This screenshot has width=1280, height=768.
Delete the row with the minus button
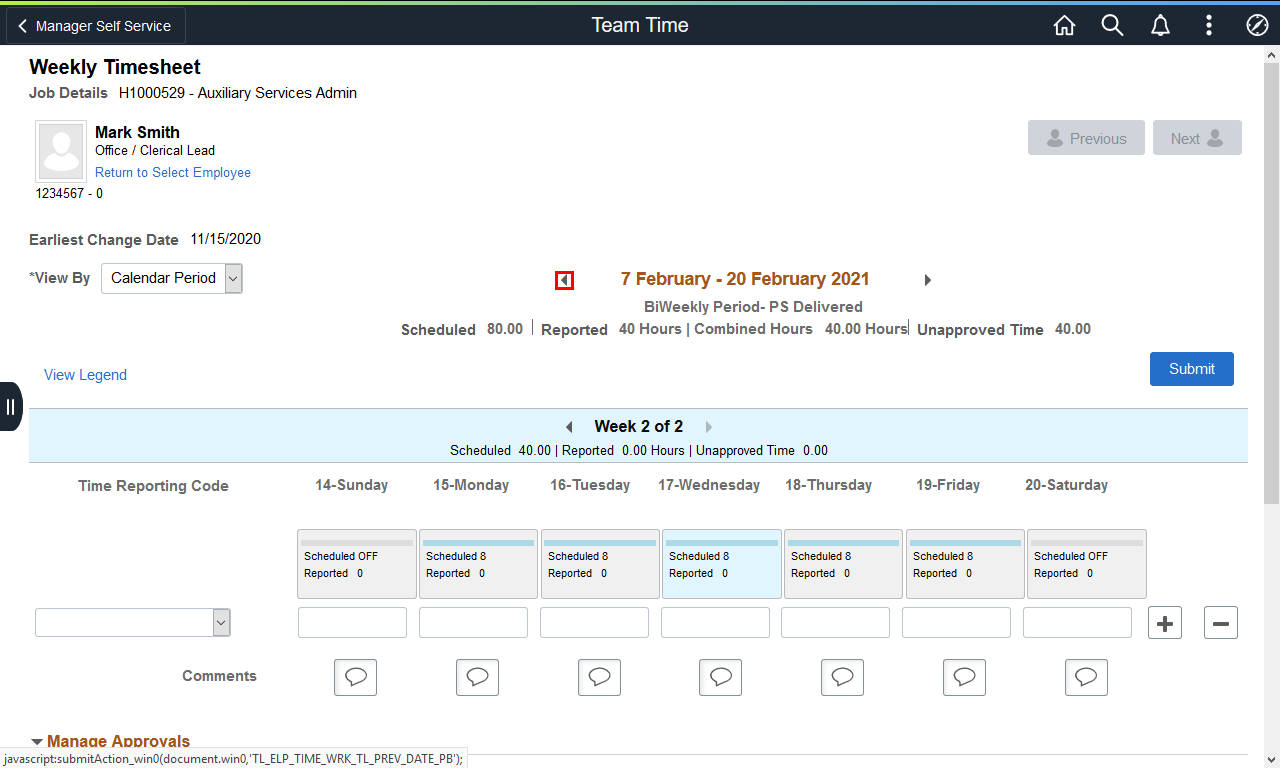[1221, 623]
